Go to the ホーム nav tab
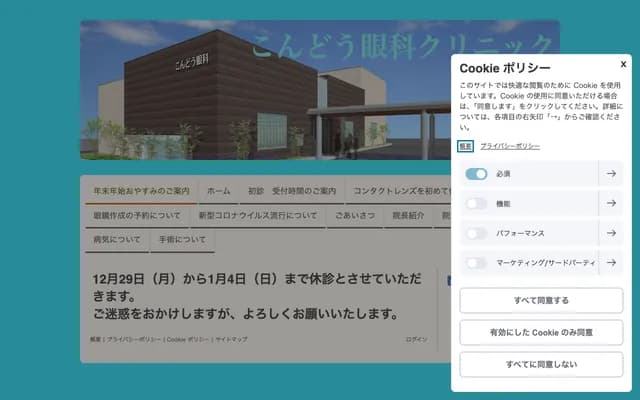The height and width of the screenshot is (400, 640). (x=218, y=191)
